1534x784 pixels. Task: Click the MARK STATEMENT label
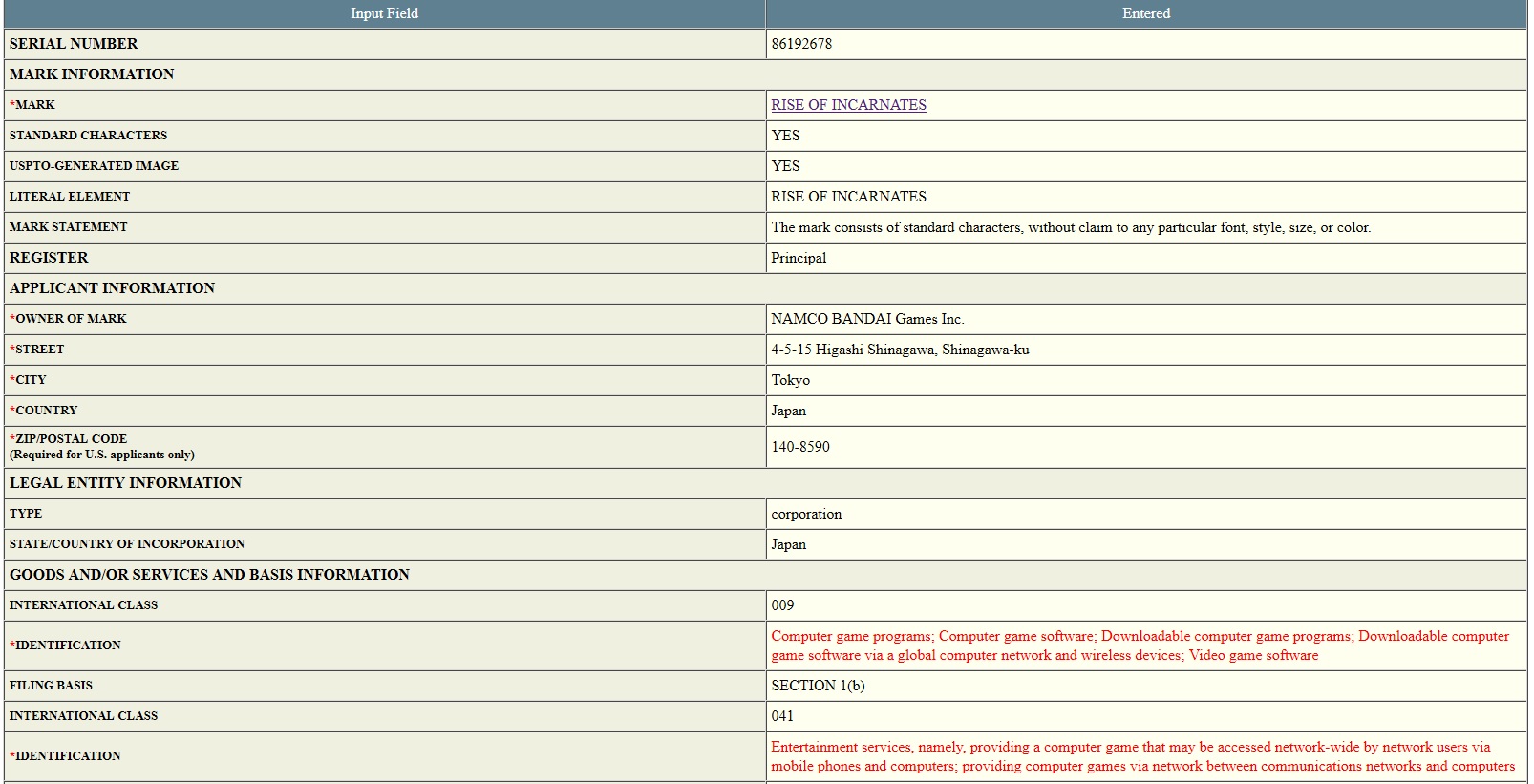tap(68, 227)
